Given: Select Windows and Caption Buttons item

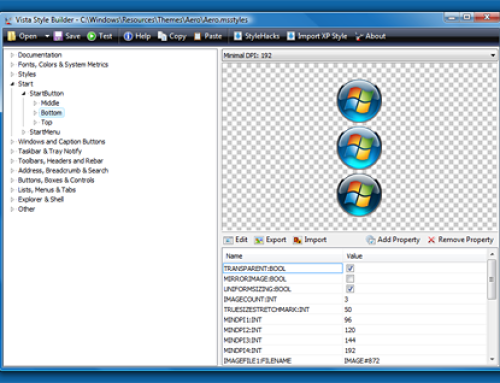Looking at the screenshot, I should [61, 142].
